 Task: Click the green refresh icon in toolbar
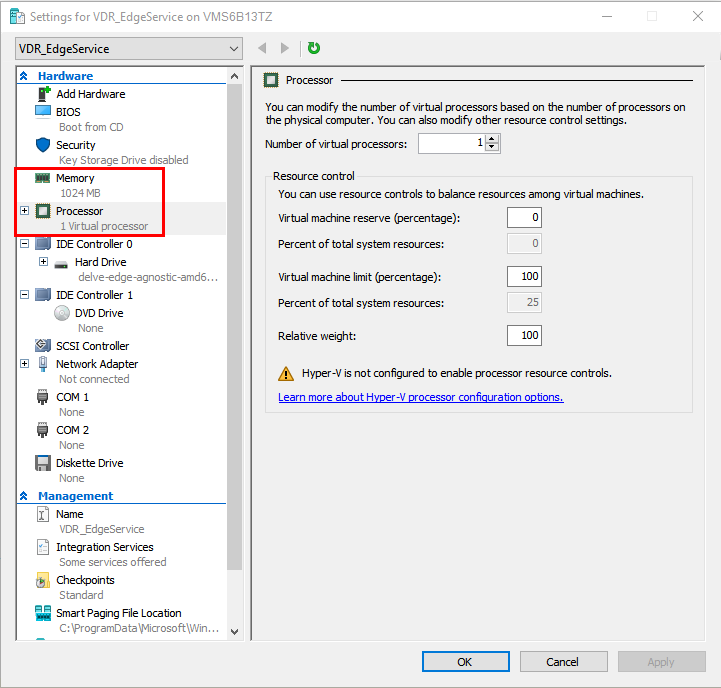(314, 48)
